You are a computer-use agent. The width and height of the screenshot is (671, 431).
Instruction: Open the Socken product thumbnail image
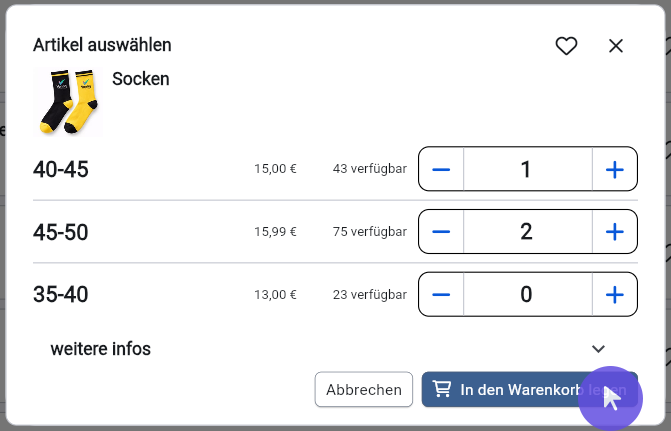click(68, 102)
